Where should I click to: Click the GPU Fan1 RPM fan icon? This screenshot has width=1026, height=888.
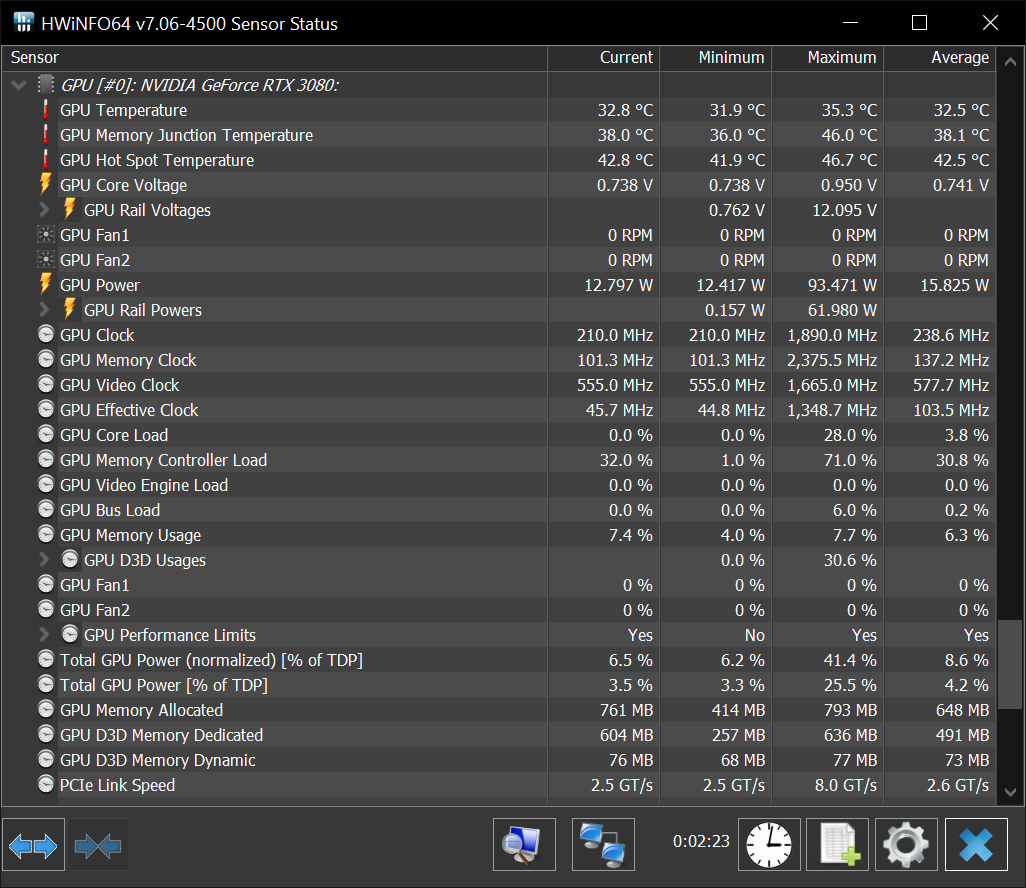pyautogui.click(x=46, y=235)
